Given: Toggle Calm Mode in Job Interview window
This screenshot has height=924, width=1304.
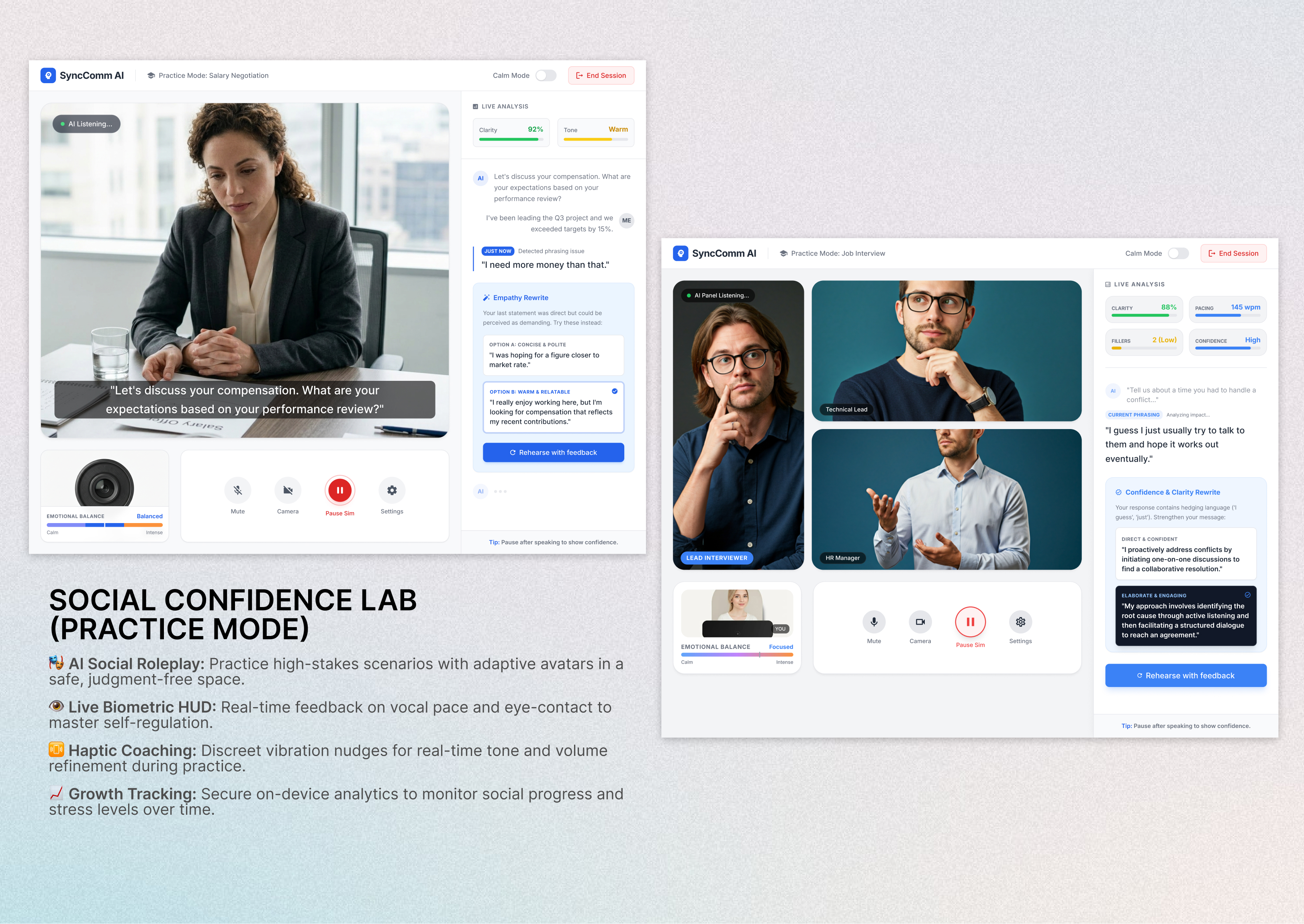Looking at the screenshot, I should 1178,253.
